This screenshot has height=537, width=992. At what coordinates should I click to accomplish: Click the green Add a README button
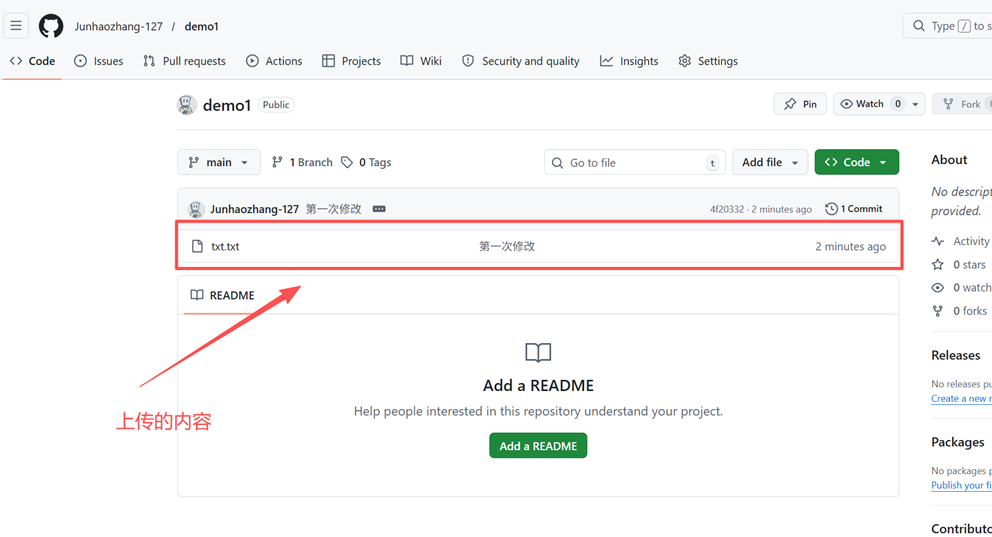click(538, 446)
